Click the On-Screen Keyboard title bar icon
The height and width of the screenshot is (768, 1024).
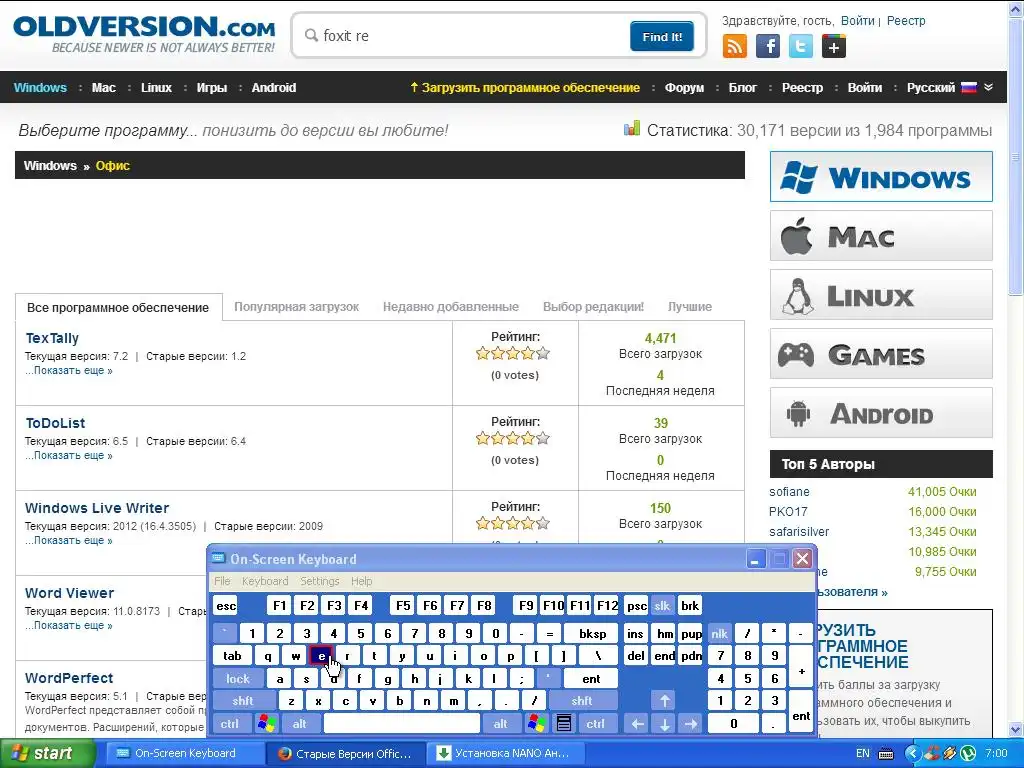[x=219, y=559]
